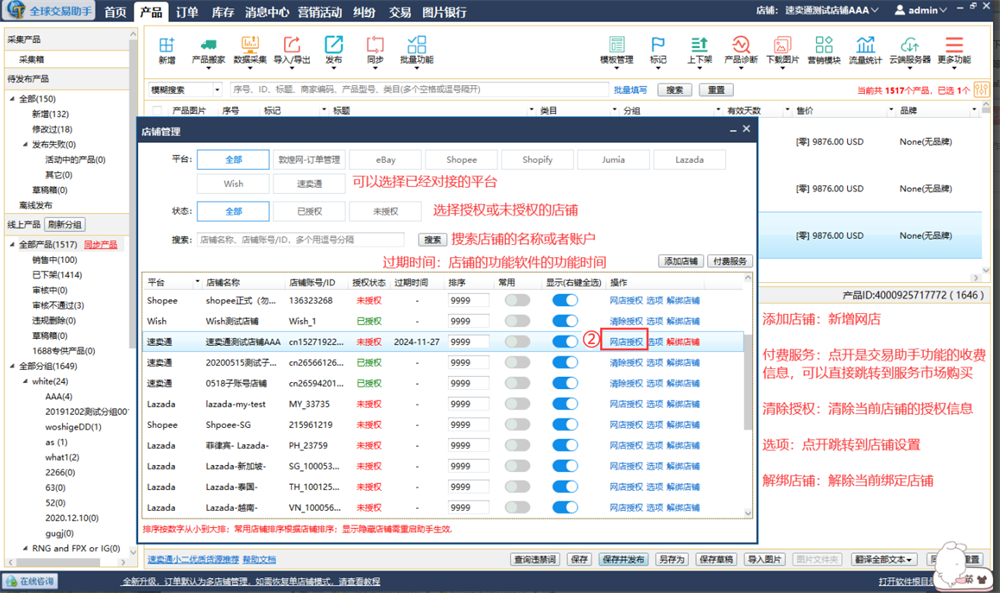Click the 下载图片 icon
The image size is (1000, 593).
point(783,45)
